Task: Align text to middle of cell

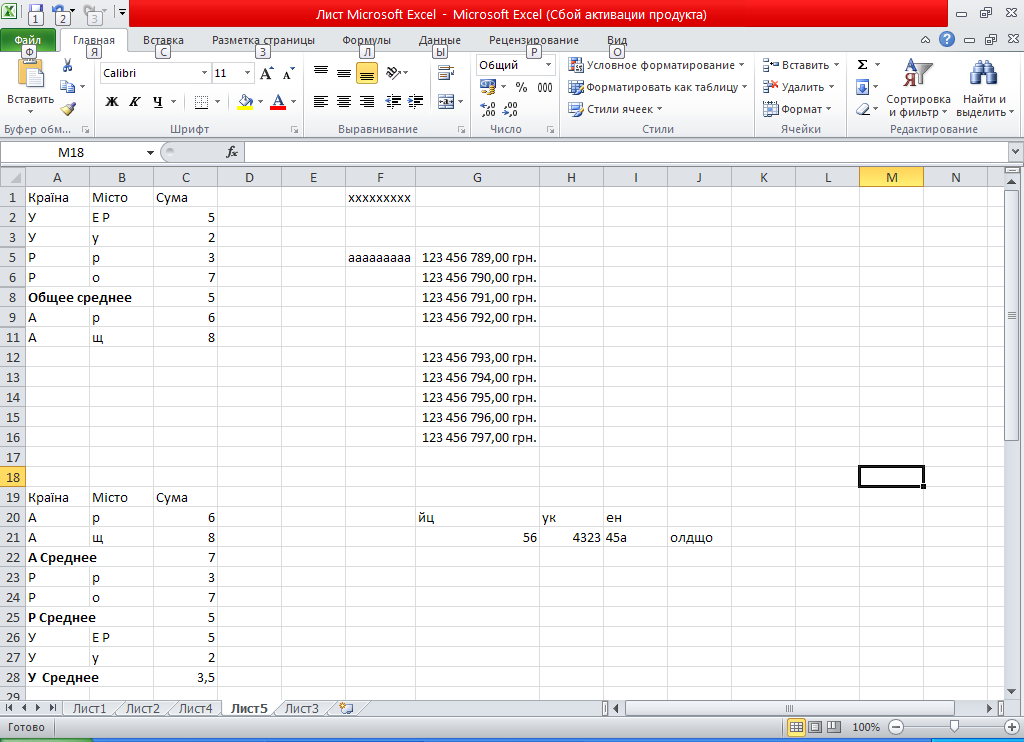Action: tap(344, 73)
